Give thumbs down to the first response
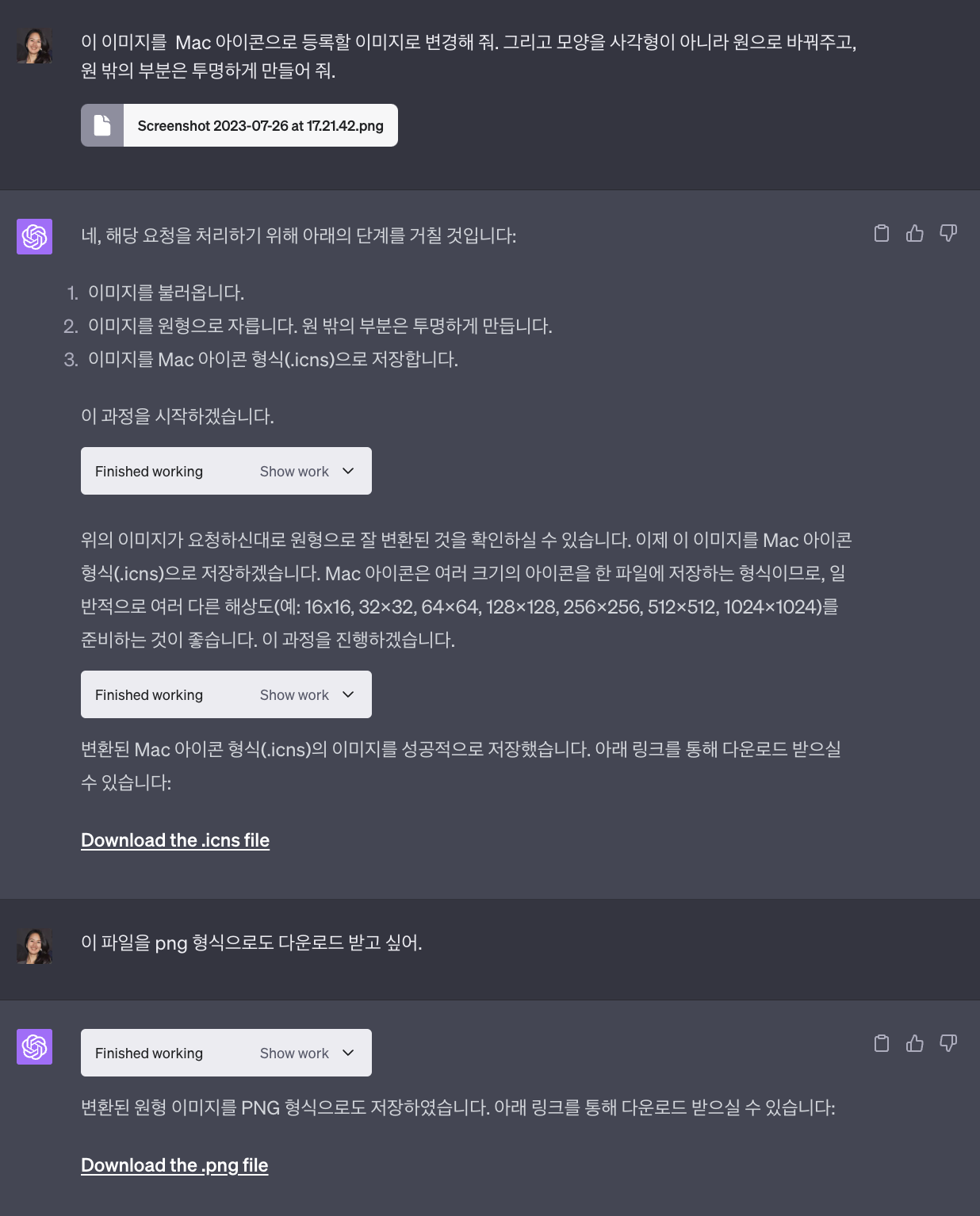 click(x=948, y=234)
